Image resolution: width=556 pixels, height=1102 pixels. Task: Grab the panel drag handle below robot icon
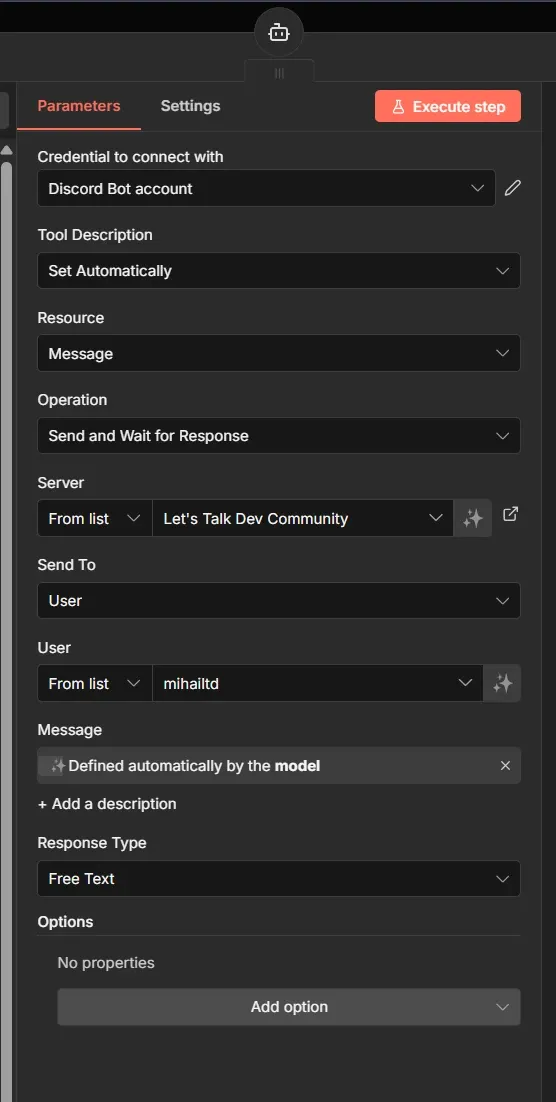pos(279,73)
